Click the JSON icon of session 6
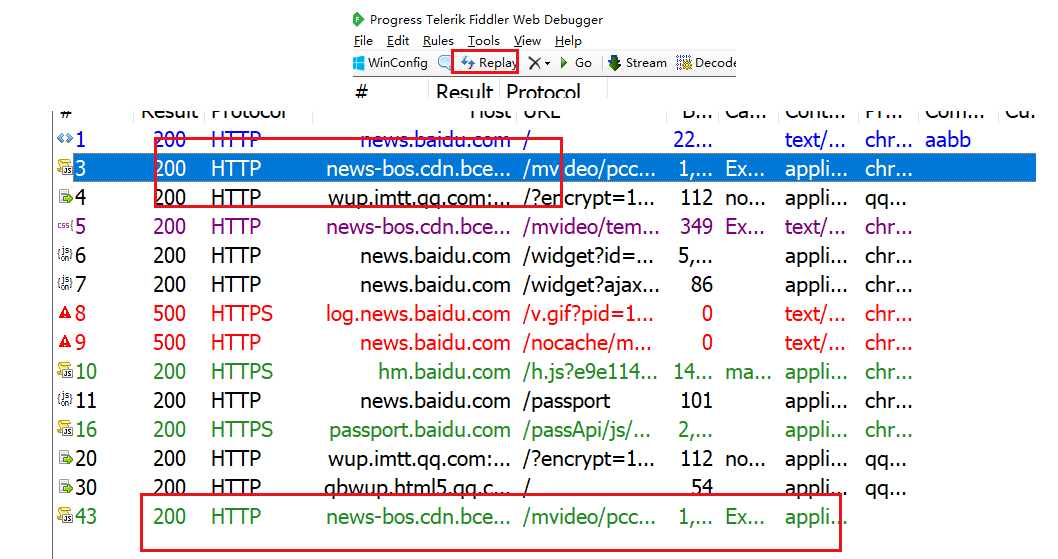This screenshot has width=1058, height=559. click(x=65, y=255)
